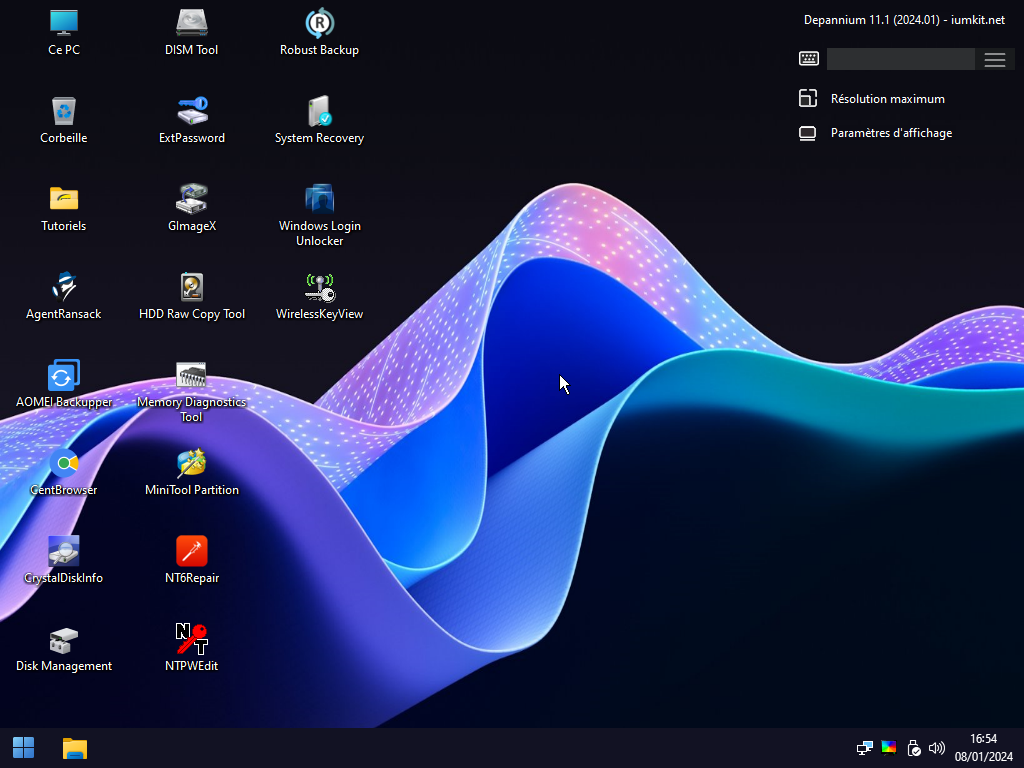
Task: Select the NTPWEdit icon
Action: pyautogui.click(x=191, y=648)
